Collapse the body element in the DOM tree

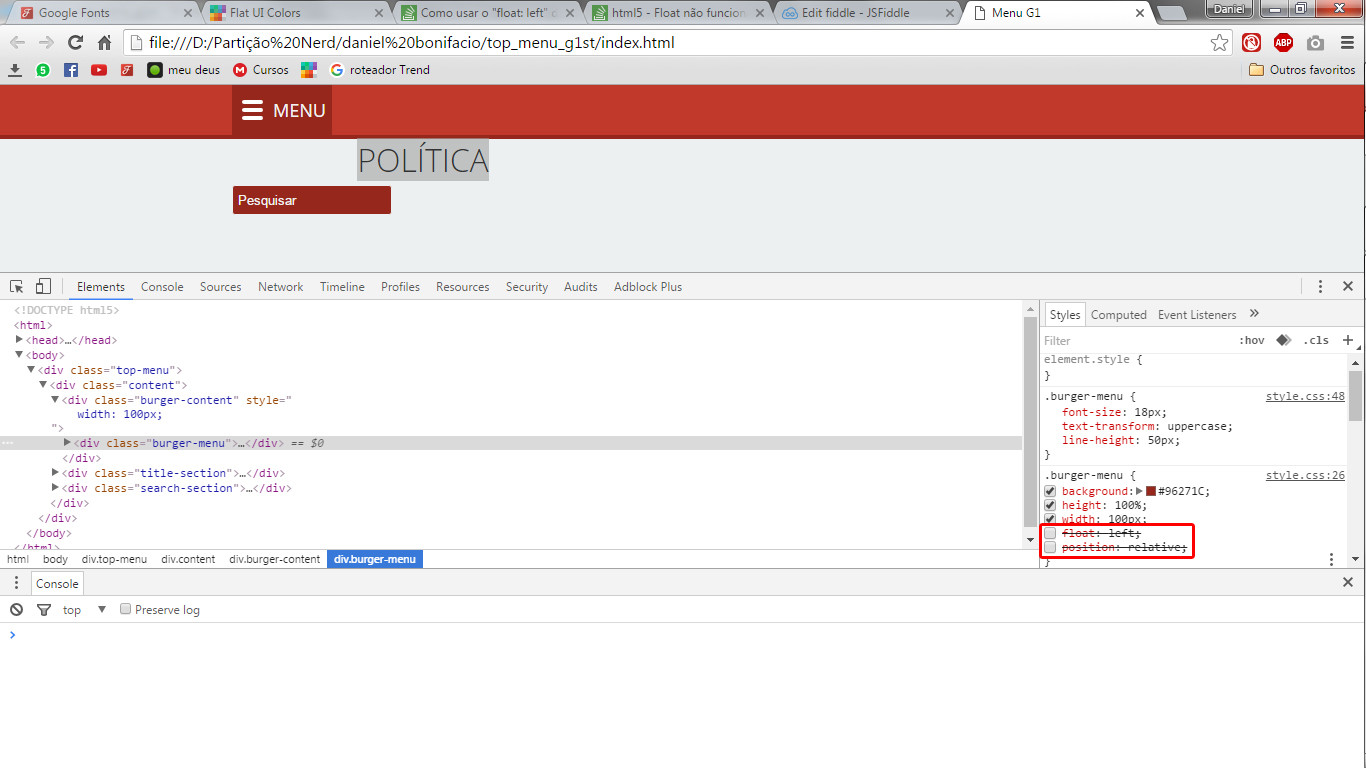(x=19, y=355)
